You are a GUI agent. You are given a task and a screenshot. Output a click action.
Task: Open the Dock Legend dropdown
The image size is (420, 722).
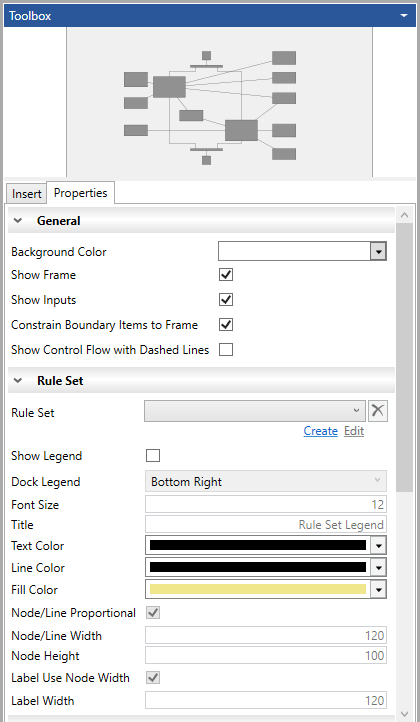coord(266,481)
